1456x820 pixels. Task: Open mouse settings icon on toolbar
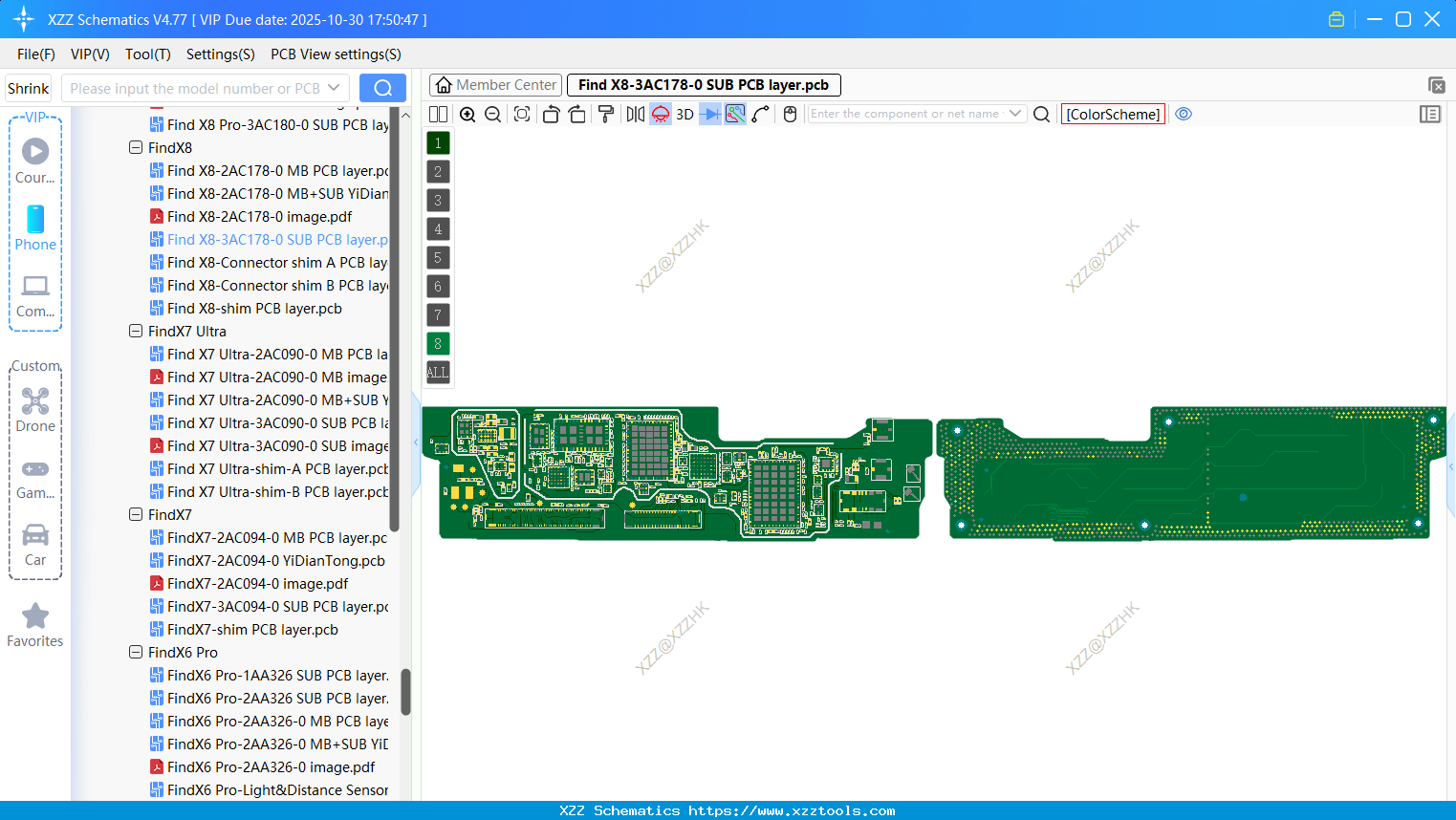coord(789,114)
